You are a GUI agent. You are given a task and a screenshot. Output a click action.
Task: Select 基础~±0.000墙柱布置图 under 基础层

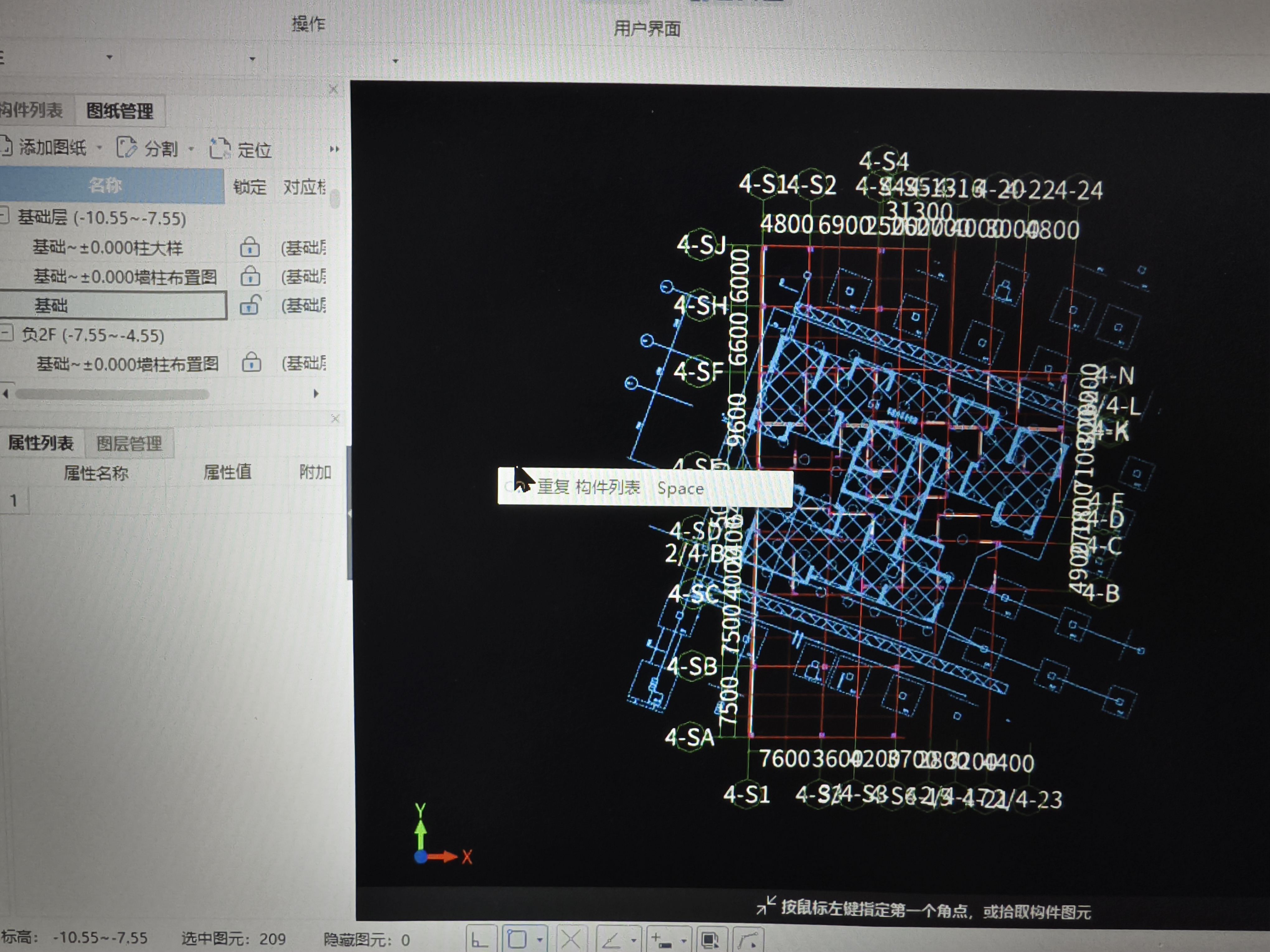(x=125, y=277)
